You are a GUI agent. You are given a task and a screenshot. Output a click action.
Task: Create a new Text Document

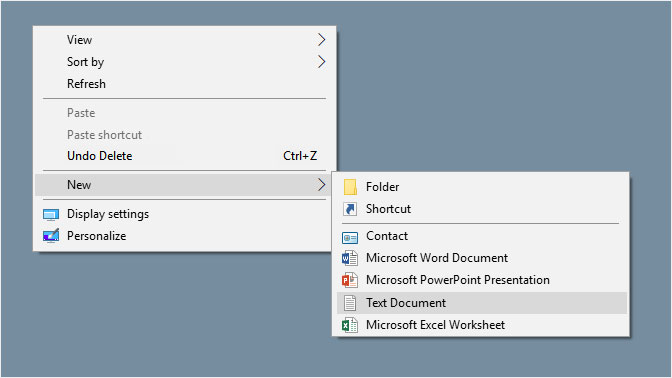tap(482, 303)
